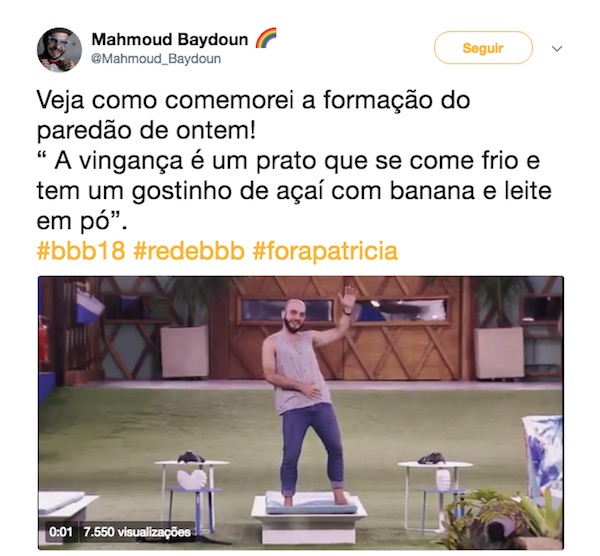Open the Mahmoud Baydoun display name link
The image size is (600, 556).
[170, 39]
